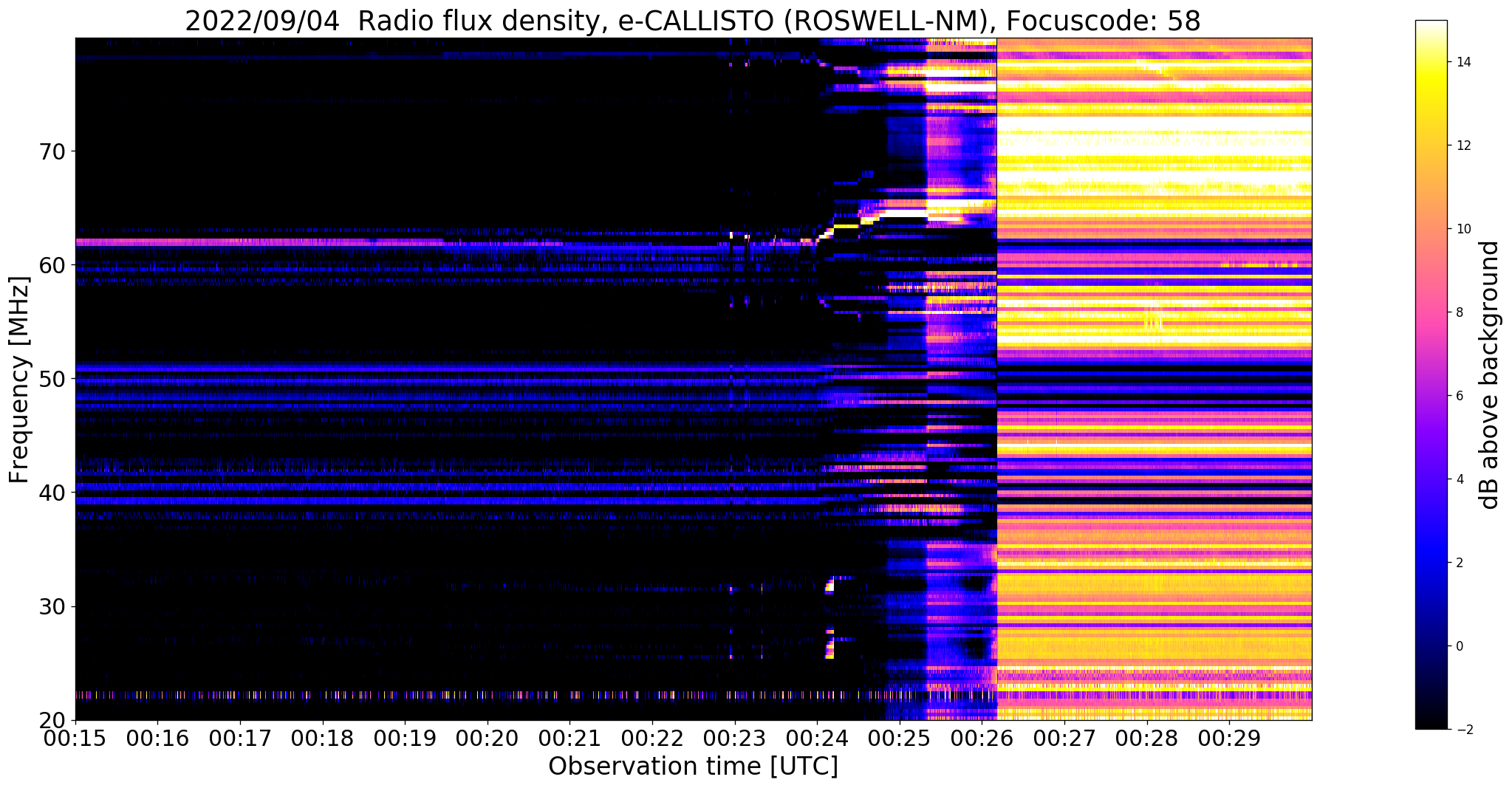The image size is (1512, 788).
Task: Click the 00:15 time tick label
Action: [x=75, y=739]
